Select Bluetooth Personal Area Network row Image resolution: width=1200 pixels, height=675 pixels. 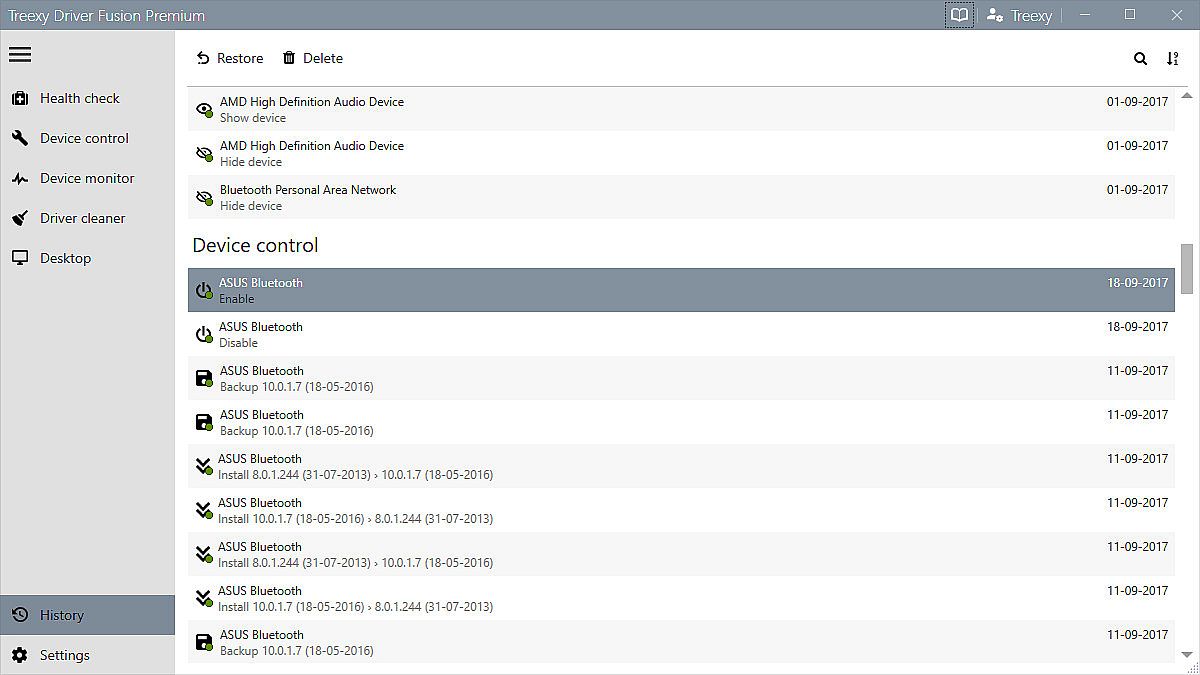tap(681, 197)
